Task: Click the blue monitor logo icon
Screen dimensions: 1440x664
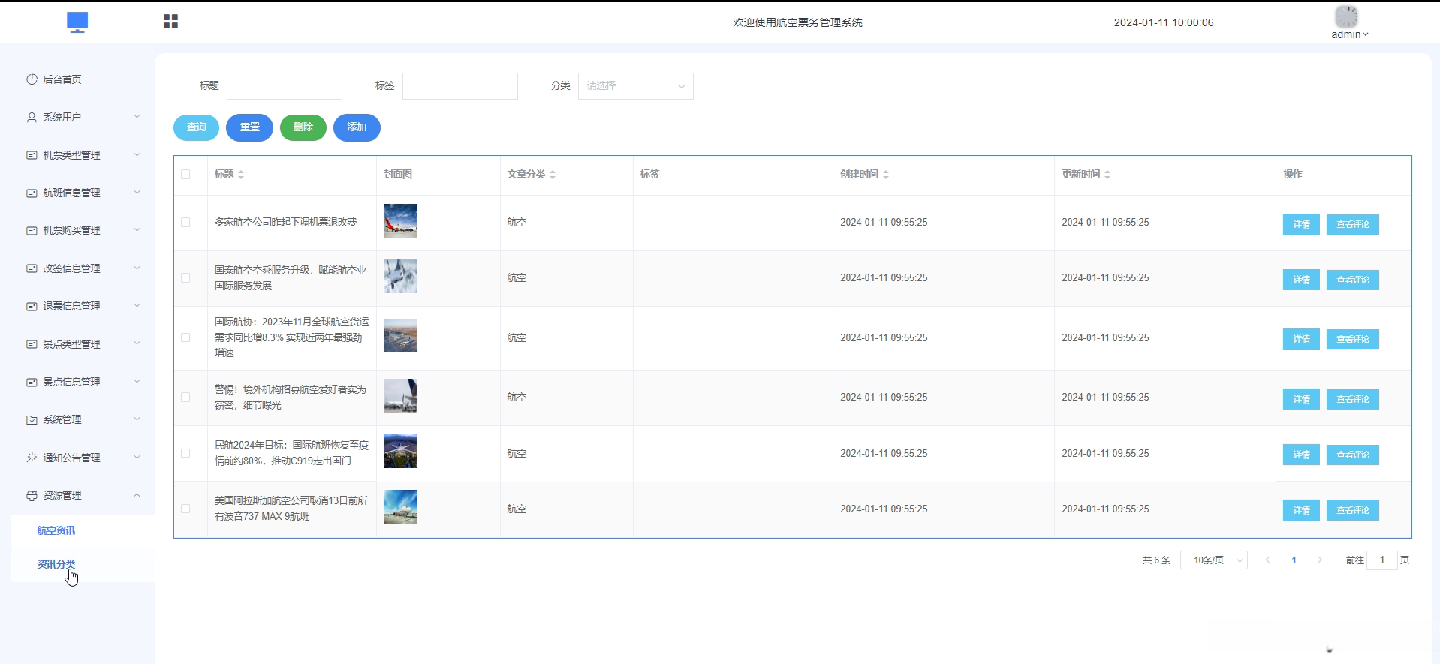Action: point(78,22)
